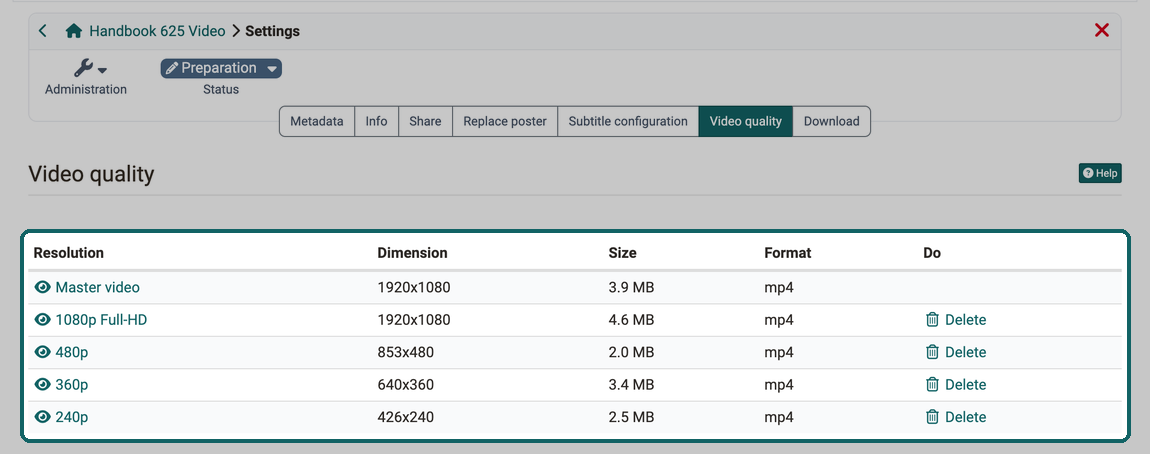Click the 4.6 MB size cell

tap(631, 320)
